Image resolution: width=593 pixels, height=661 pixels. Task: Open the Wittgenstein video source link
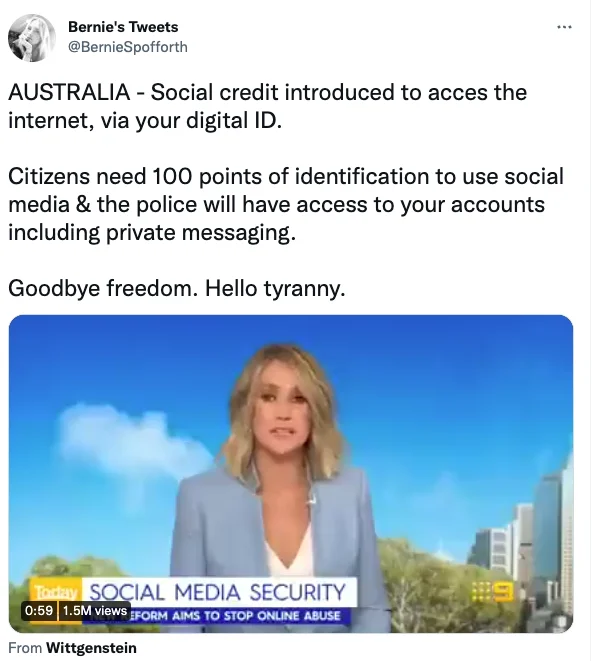pyautogui.click(x=91, y=648)
